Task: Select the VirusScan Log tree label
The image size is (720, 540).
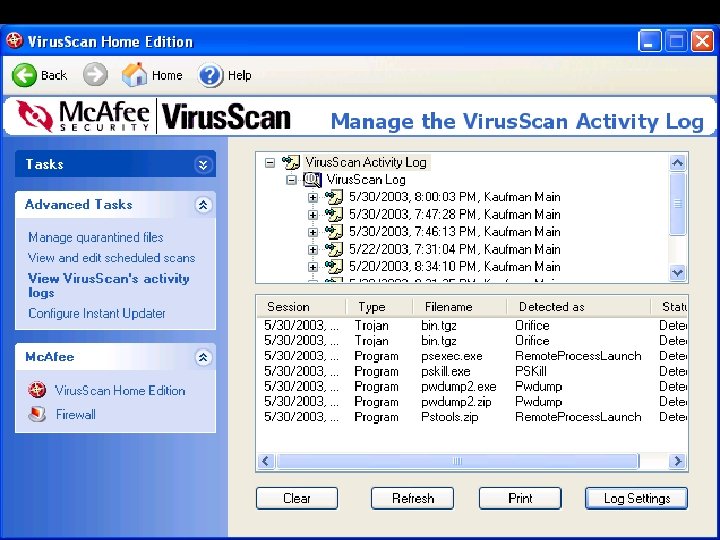Action: pyautogui.click(x=366, y=180)
